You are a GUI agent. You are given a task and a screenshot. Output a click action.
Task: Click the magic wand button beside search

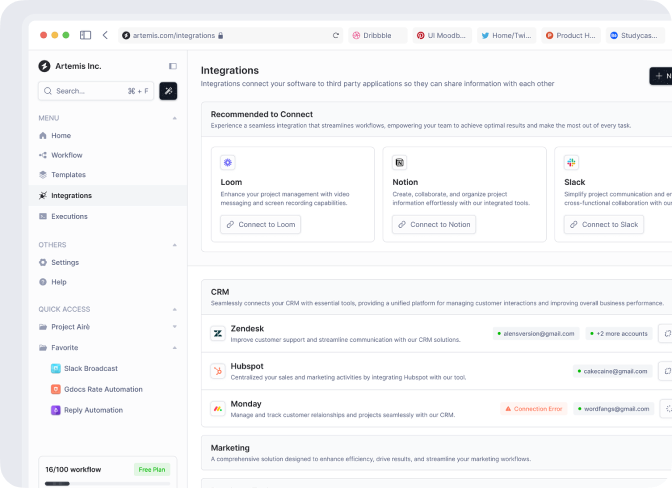(168, 91)
